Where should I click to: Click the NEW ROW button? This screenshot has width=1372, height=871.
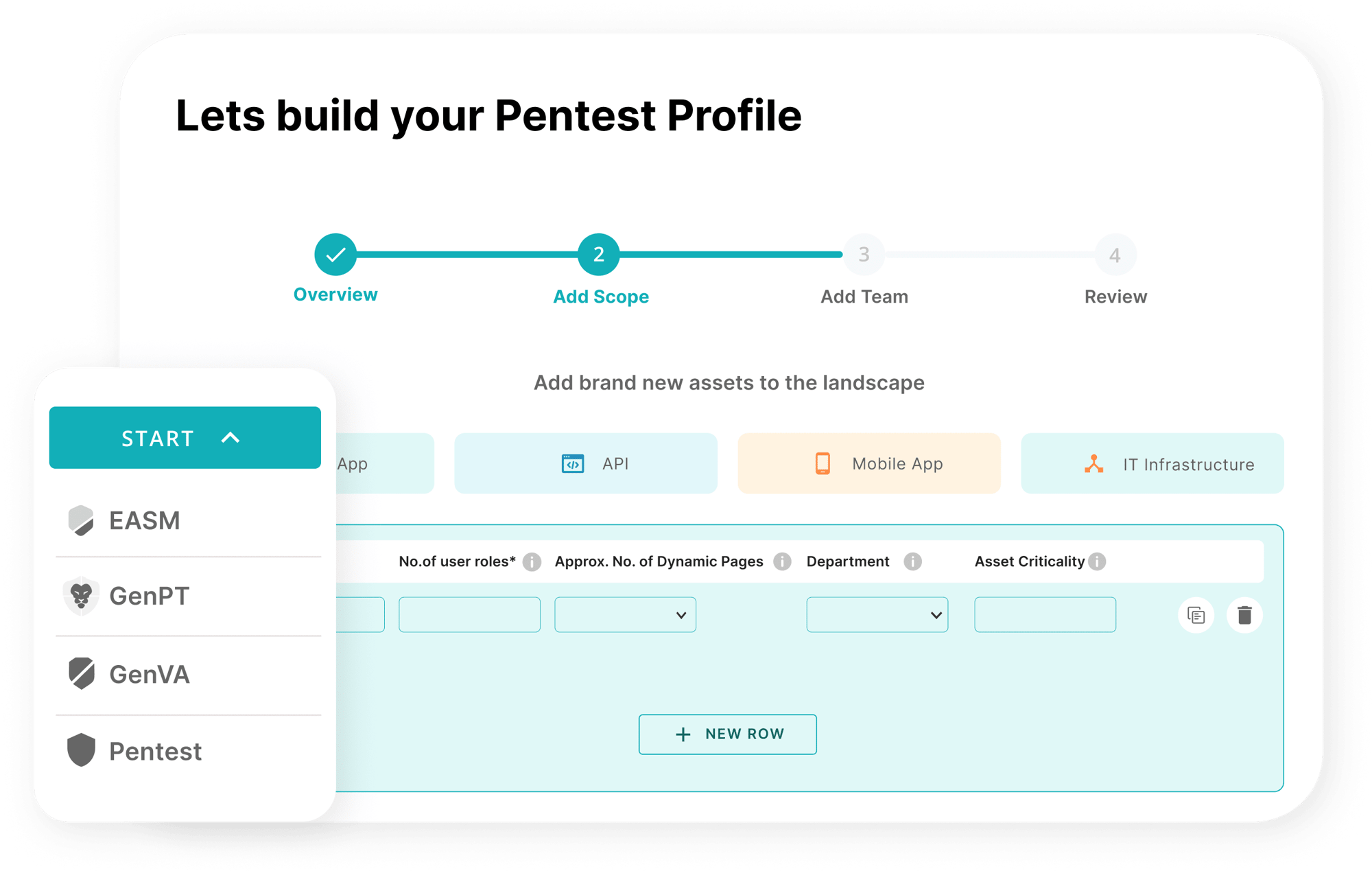tap(728, 734)
